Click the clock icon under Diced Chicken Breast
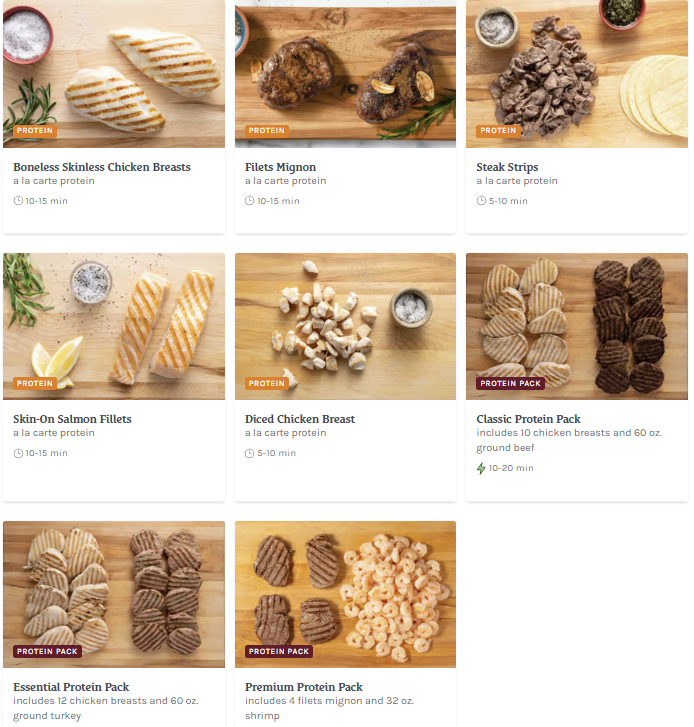 (249, 453)
